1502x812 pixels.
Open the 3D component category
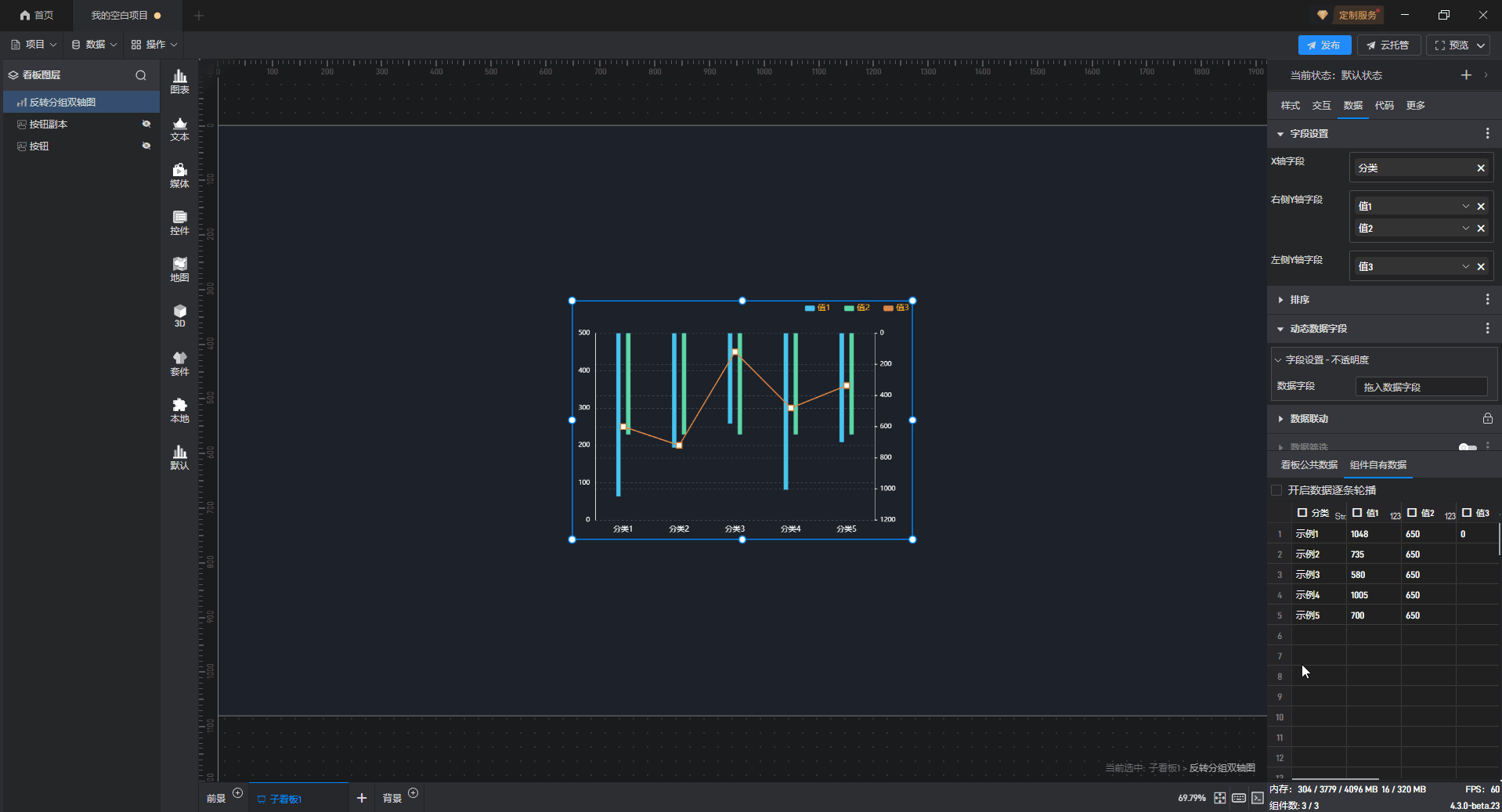coord(179,316)
